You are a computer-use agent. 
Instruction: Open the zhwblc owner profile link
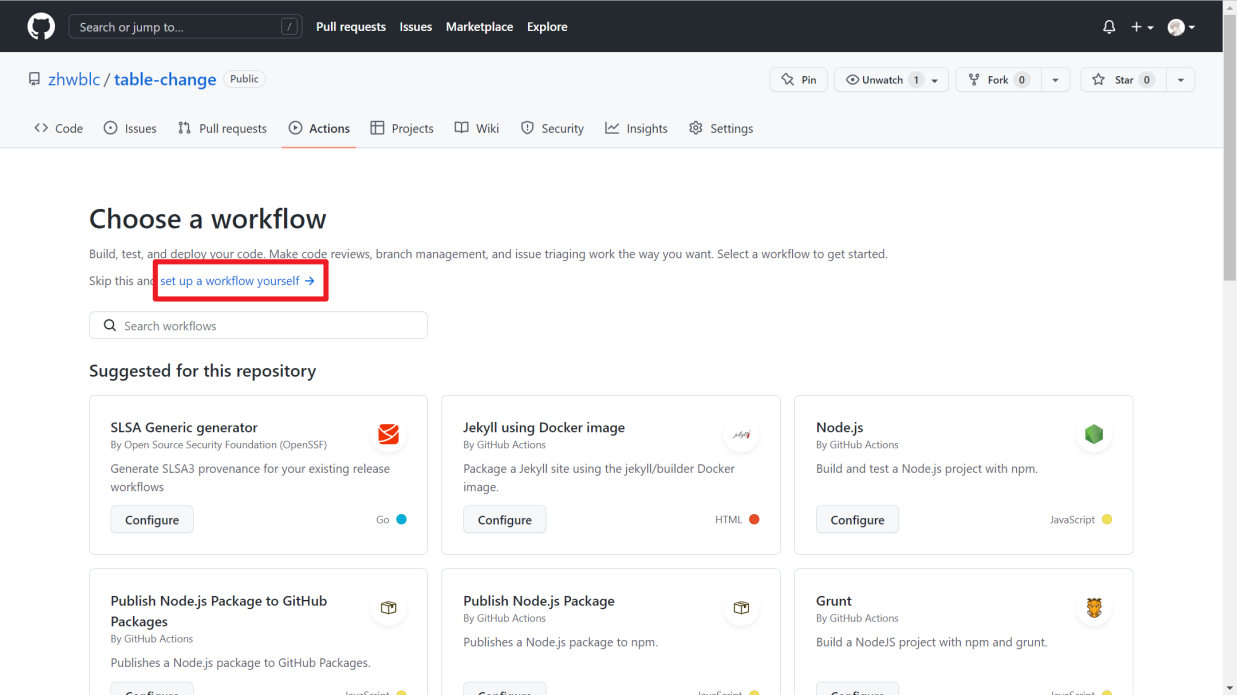click(x=74, y=79)
